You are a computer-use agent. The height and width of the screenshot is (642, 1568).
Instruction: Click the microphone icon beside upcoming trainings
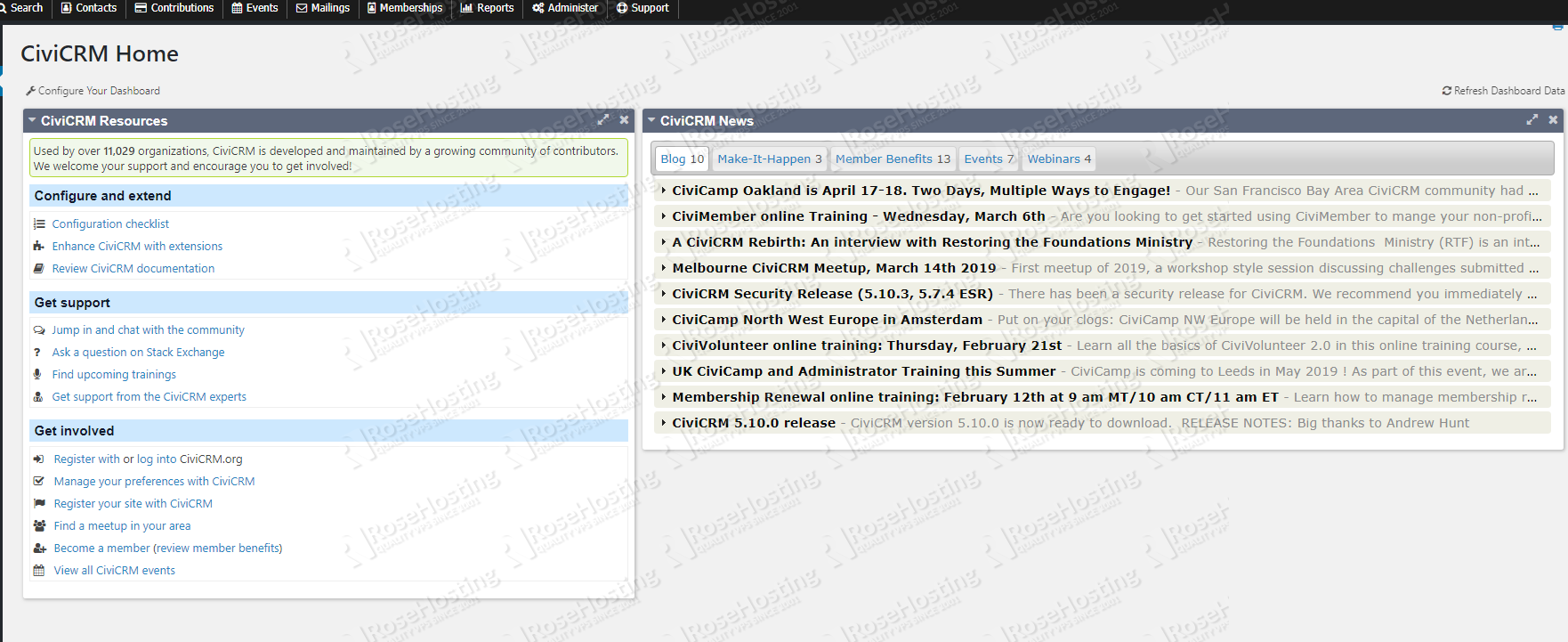(x=37, y=375)
